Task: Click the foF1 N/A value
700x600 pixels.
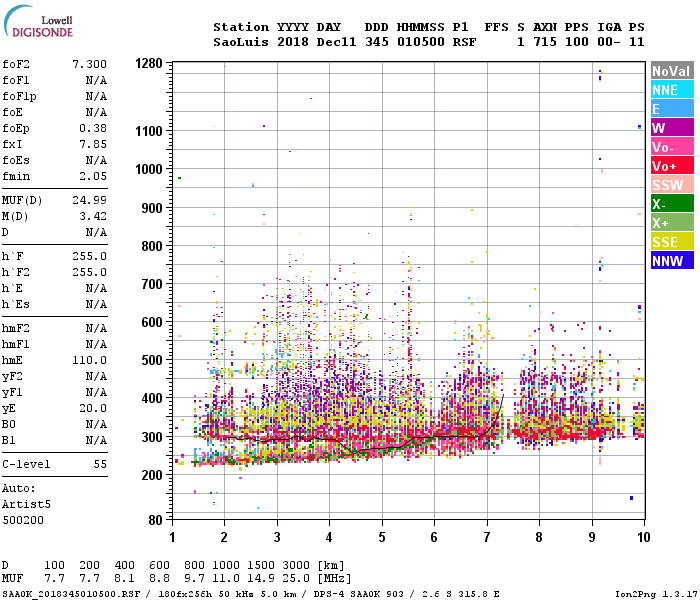Action: click(96, 80)
